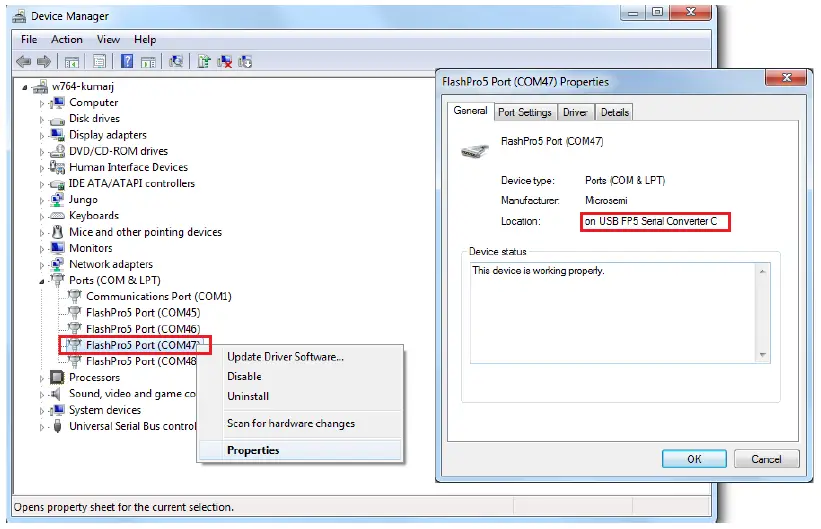The width and height of the screenshot is (821, 529).
Task: Select FlashPro5 Port (COM48) entry
Action: pos(141,361)
